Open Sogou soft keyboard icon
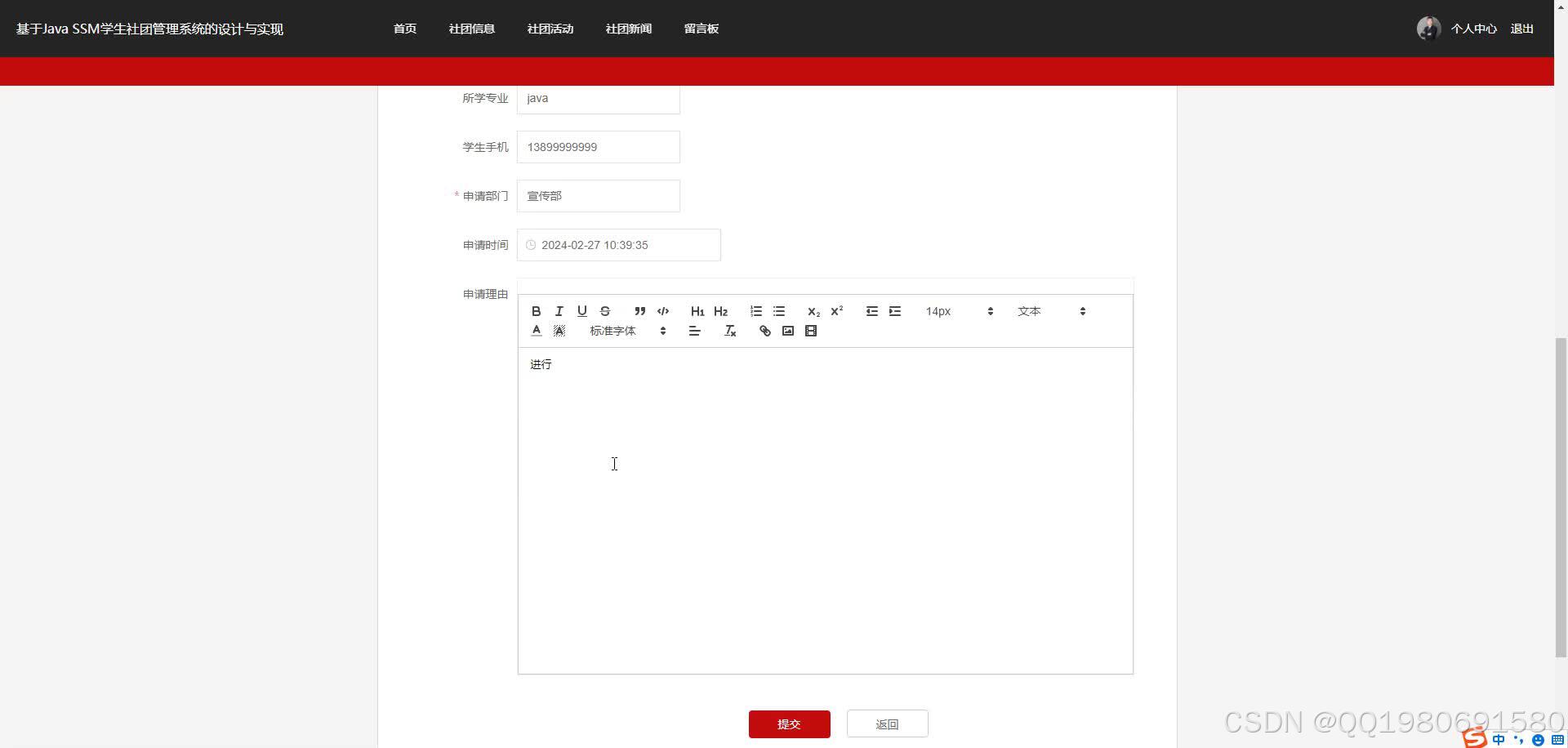The width and height of the screenshot is (1568, 748). [x=1557, y=740]
